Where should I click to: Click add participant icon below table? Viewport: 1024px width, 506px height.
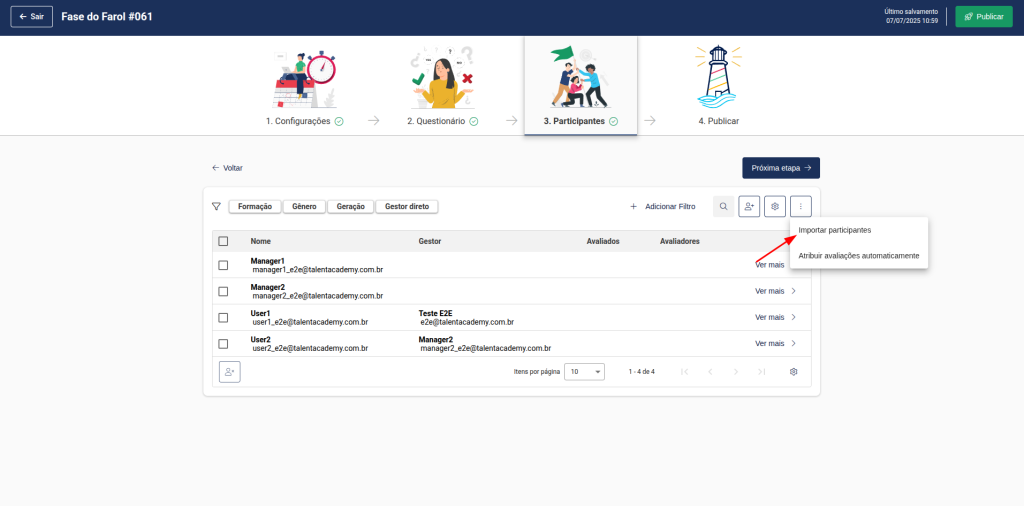[230, 372]
